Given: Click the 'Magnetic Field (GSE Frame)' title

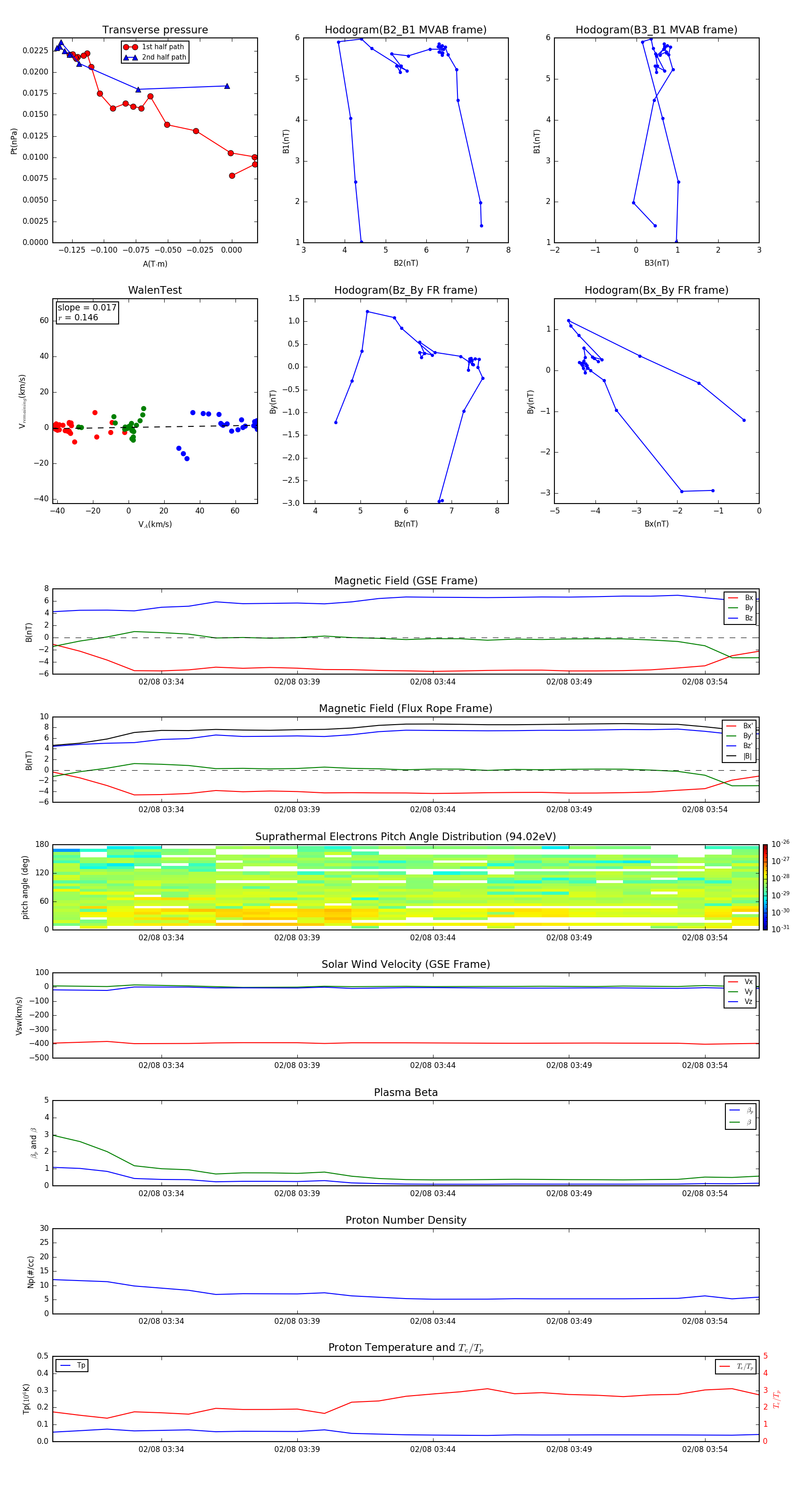Looking at the screenshot, I should (406, 581).
